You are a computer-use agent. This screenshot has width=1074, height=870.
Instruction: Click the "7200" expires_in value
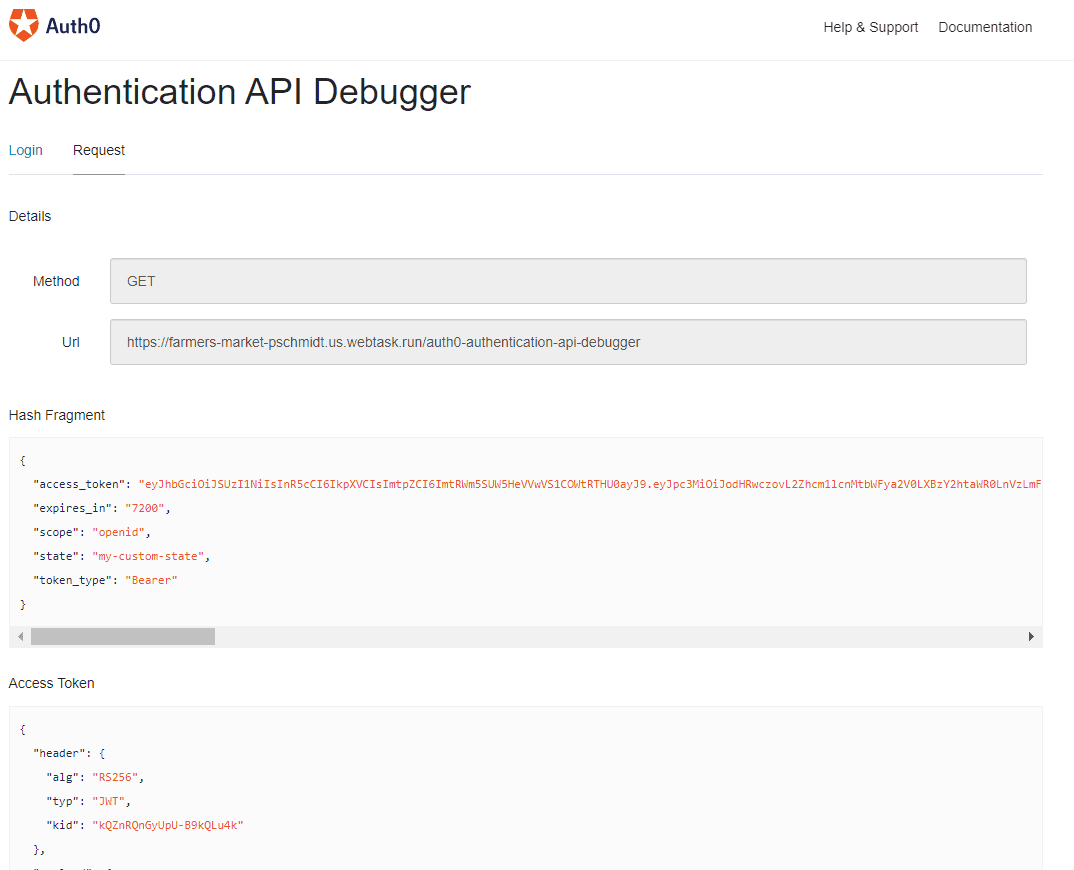point(145,508)
